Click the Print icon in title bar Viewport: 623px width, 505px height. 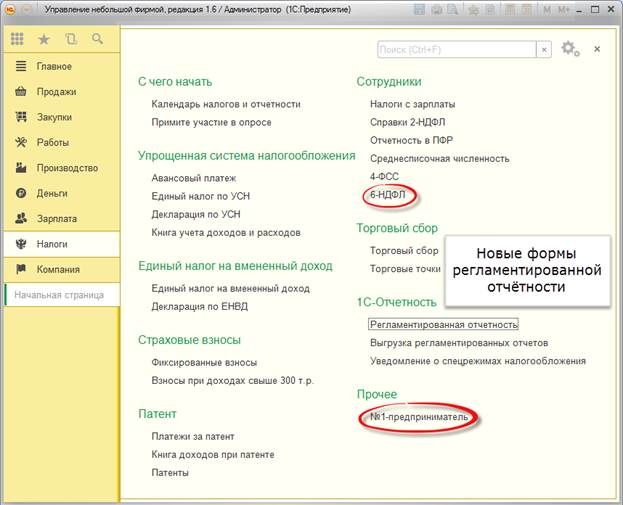pos(437,10)
